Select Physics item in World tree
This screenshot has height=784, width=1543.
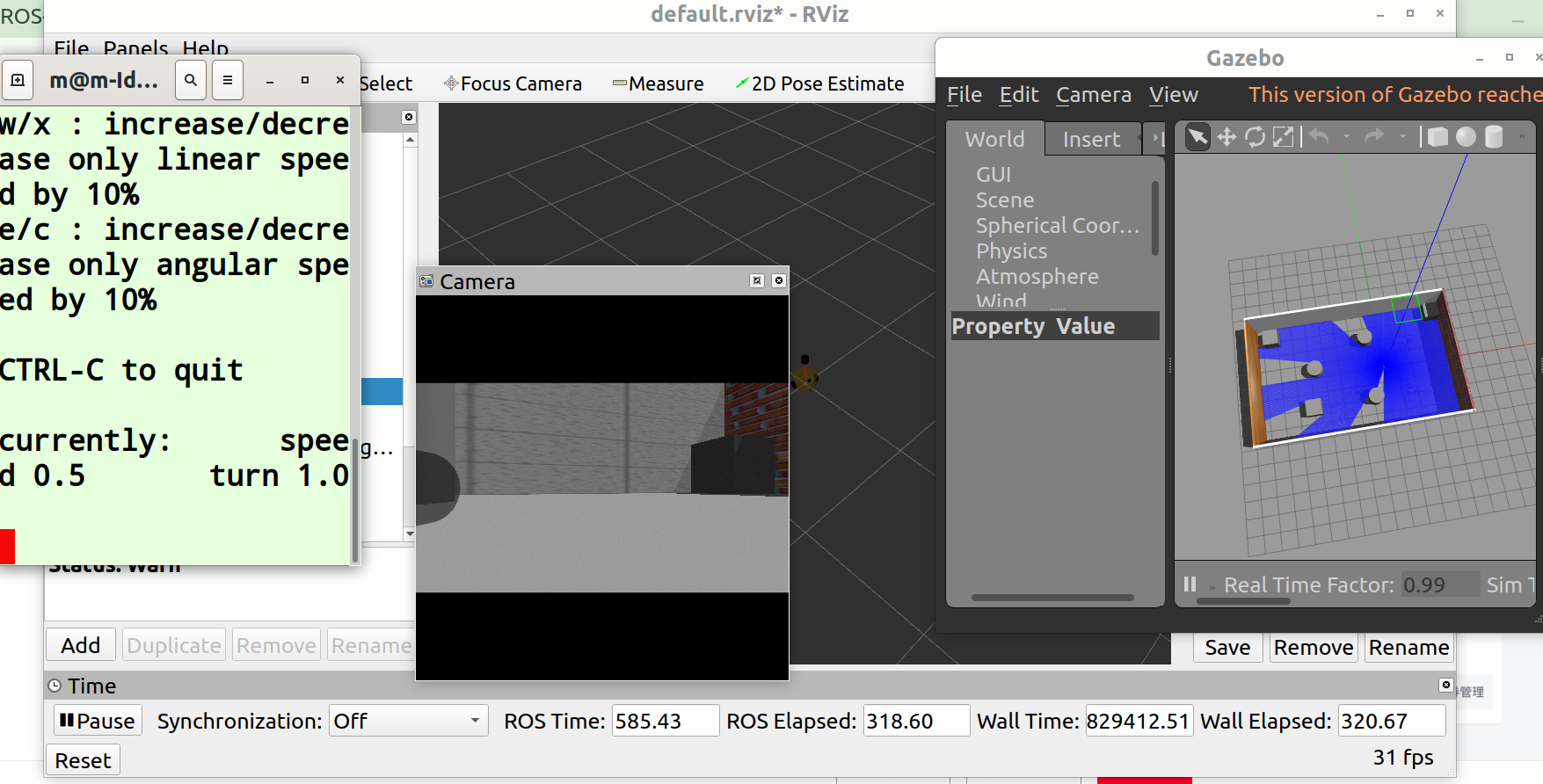click(x=1011, y=250)
